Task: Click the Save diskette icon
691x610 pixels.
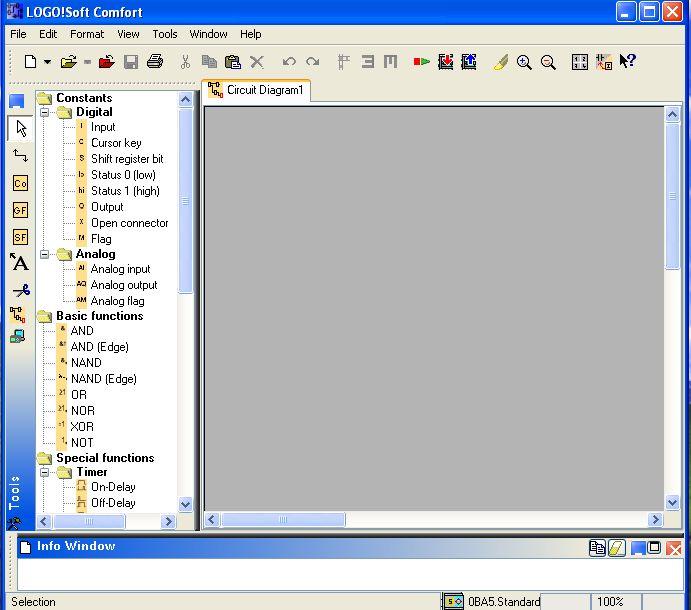Action: pos(131,62)
